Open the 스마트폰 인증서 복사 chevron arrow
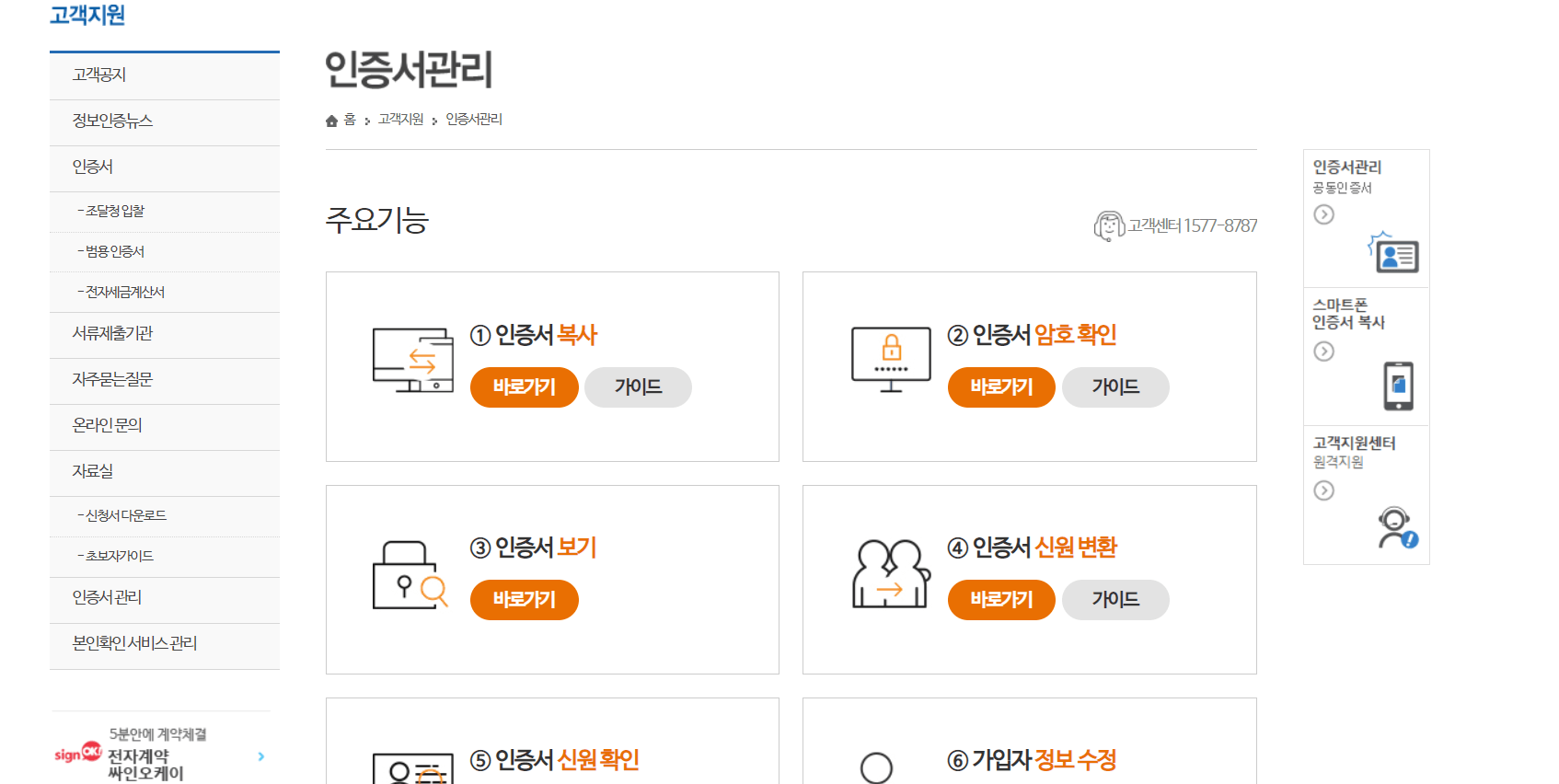 coord(1324,351)
